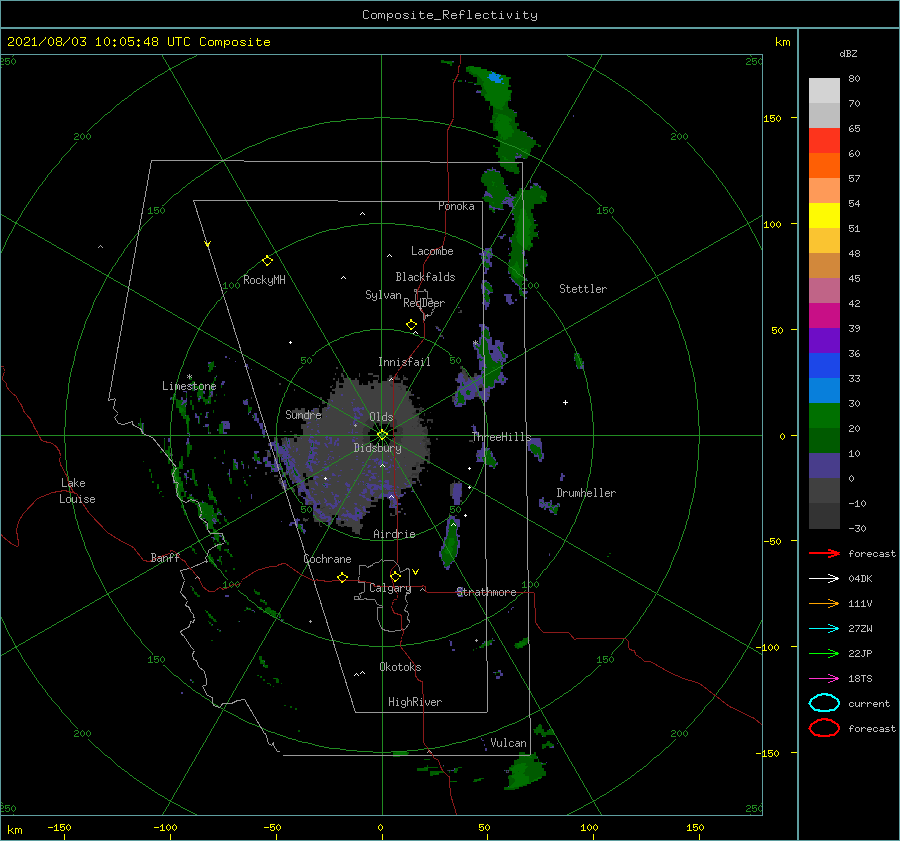Image resolution: width=900 pixels, height=841 pixels.
Task: Select the 65 dBZ red color swatch
Action: click(824, 141)
